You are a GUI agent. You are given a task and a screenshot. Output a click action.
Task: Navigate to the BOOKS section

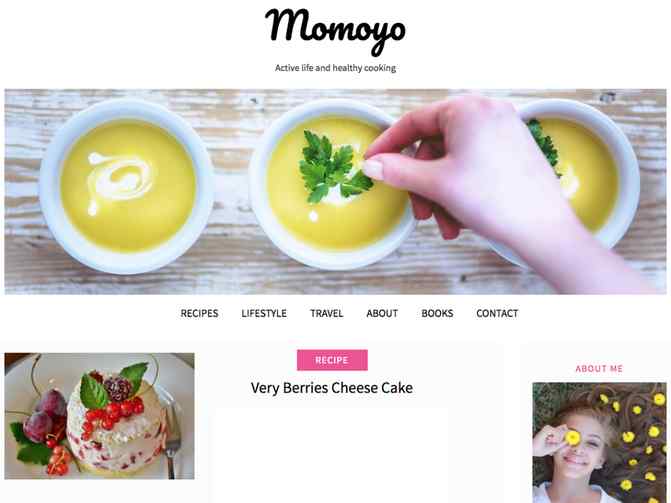437,313
